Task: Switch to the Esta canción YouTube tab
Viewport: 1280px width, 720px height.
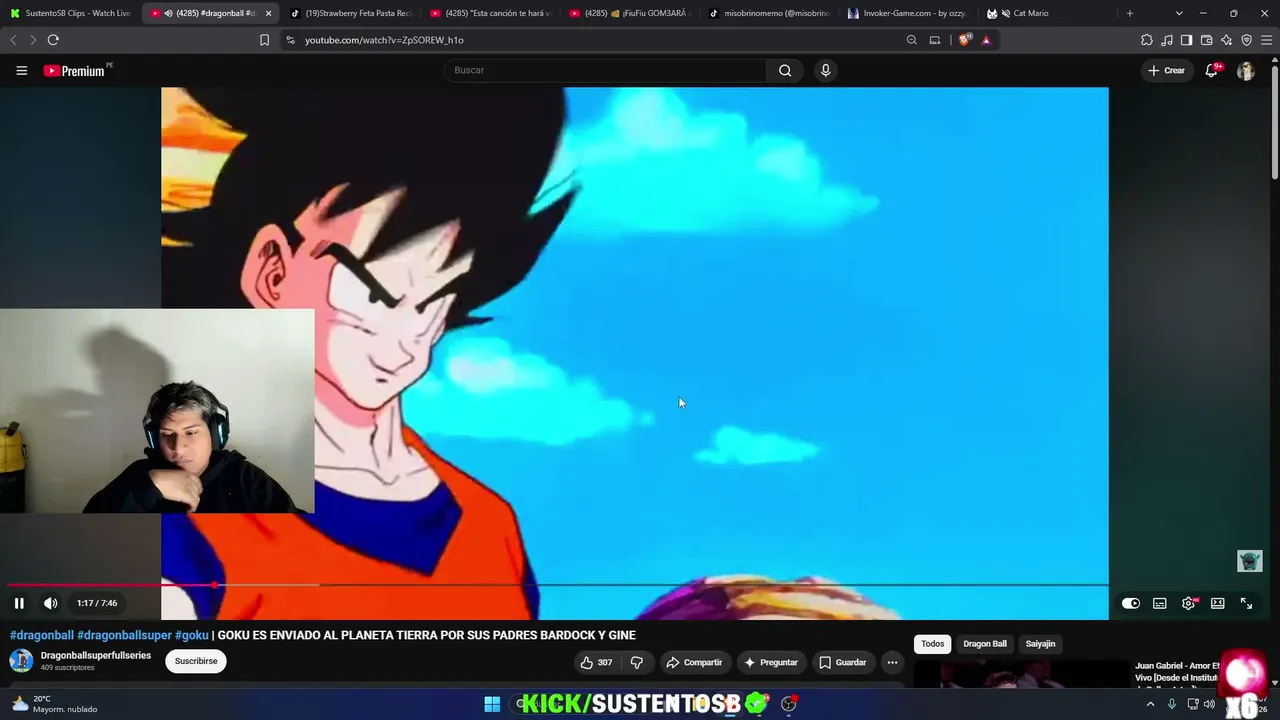Action: (490, 13)
